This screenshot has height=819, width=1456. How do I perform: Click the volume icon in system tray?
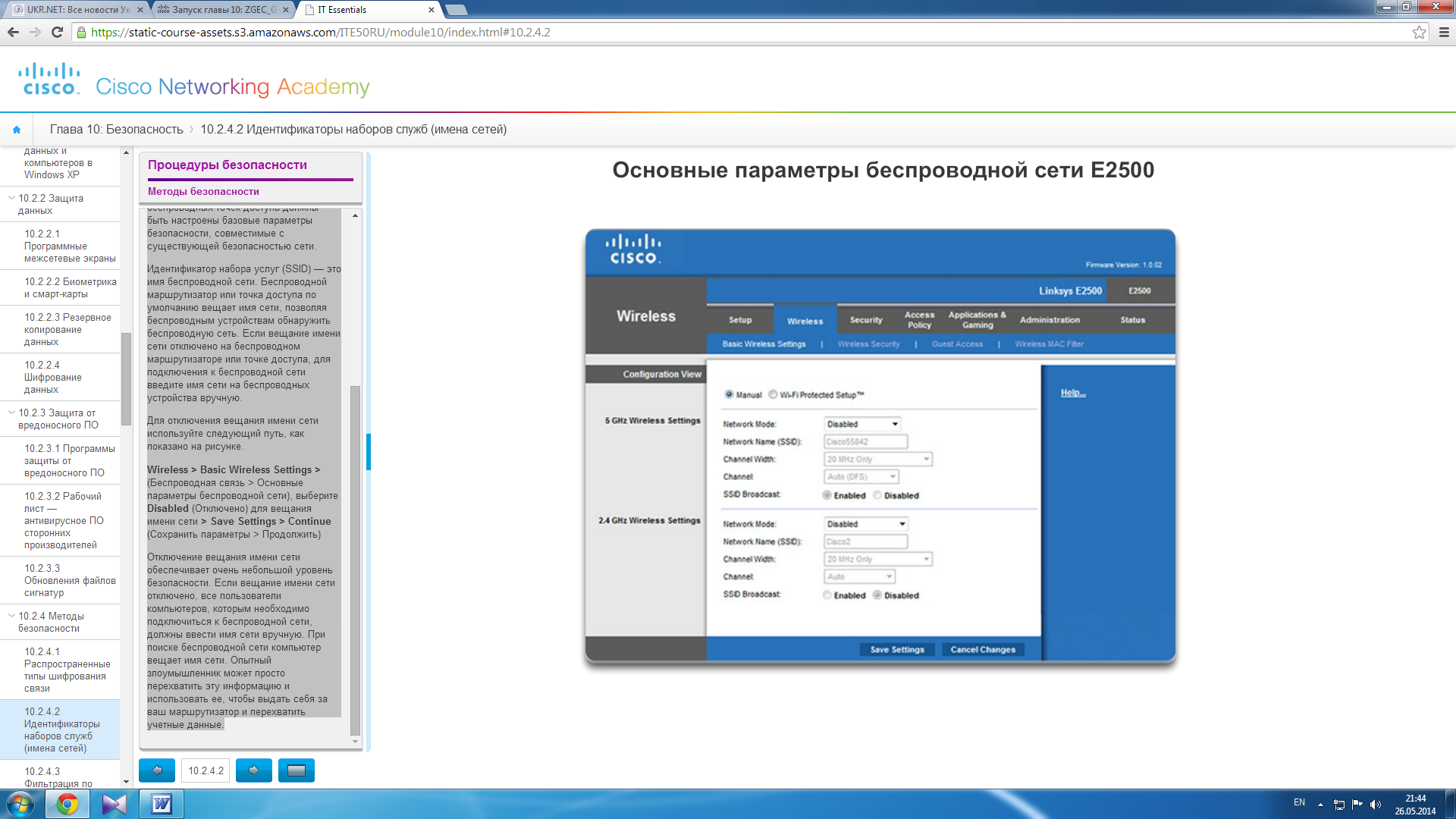tap(1376, 805)
